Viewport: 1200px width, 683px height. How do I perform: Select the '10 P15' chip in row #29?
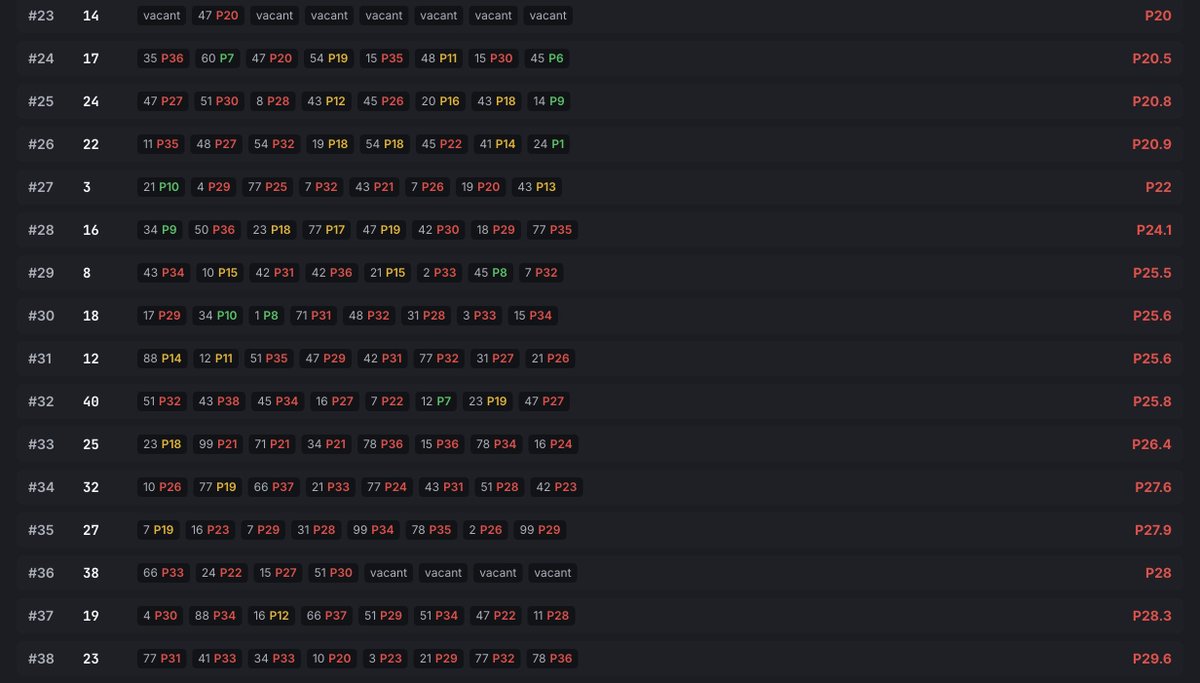[x=220, y=272]
